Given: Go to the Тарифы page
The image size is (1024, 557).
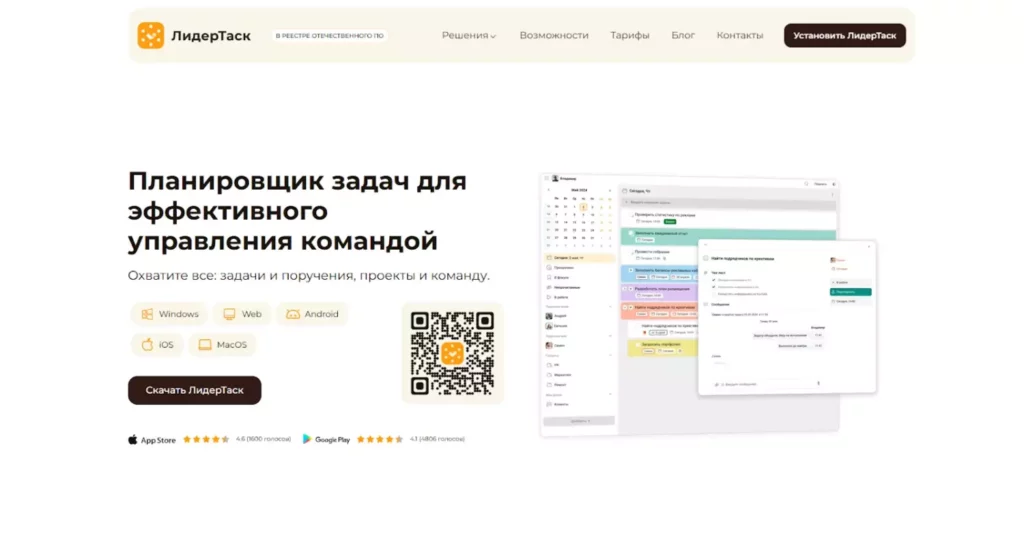Looking at the screenshot, I should (x=630, y=35).
